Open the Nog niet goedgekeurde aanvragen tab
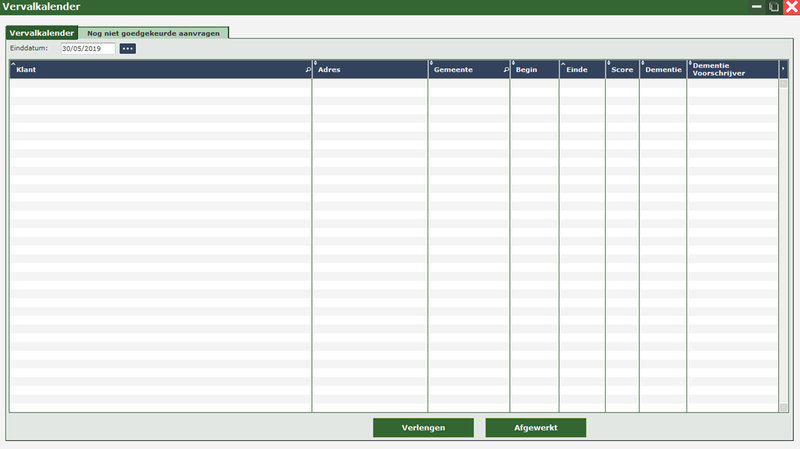800x449 pixels. tap(154, 32)
